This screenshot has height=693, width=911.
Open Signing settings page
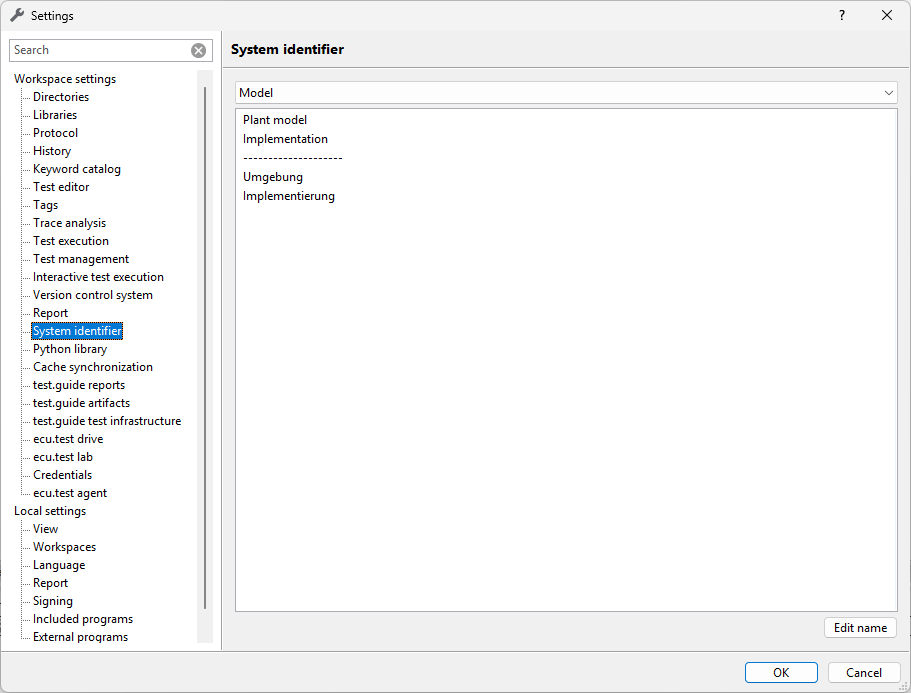pyautogui.click(x=53, y=601)
